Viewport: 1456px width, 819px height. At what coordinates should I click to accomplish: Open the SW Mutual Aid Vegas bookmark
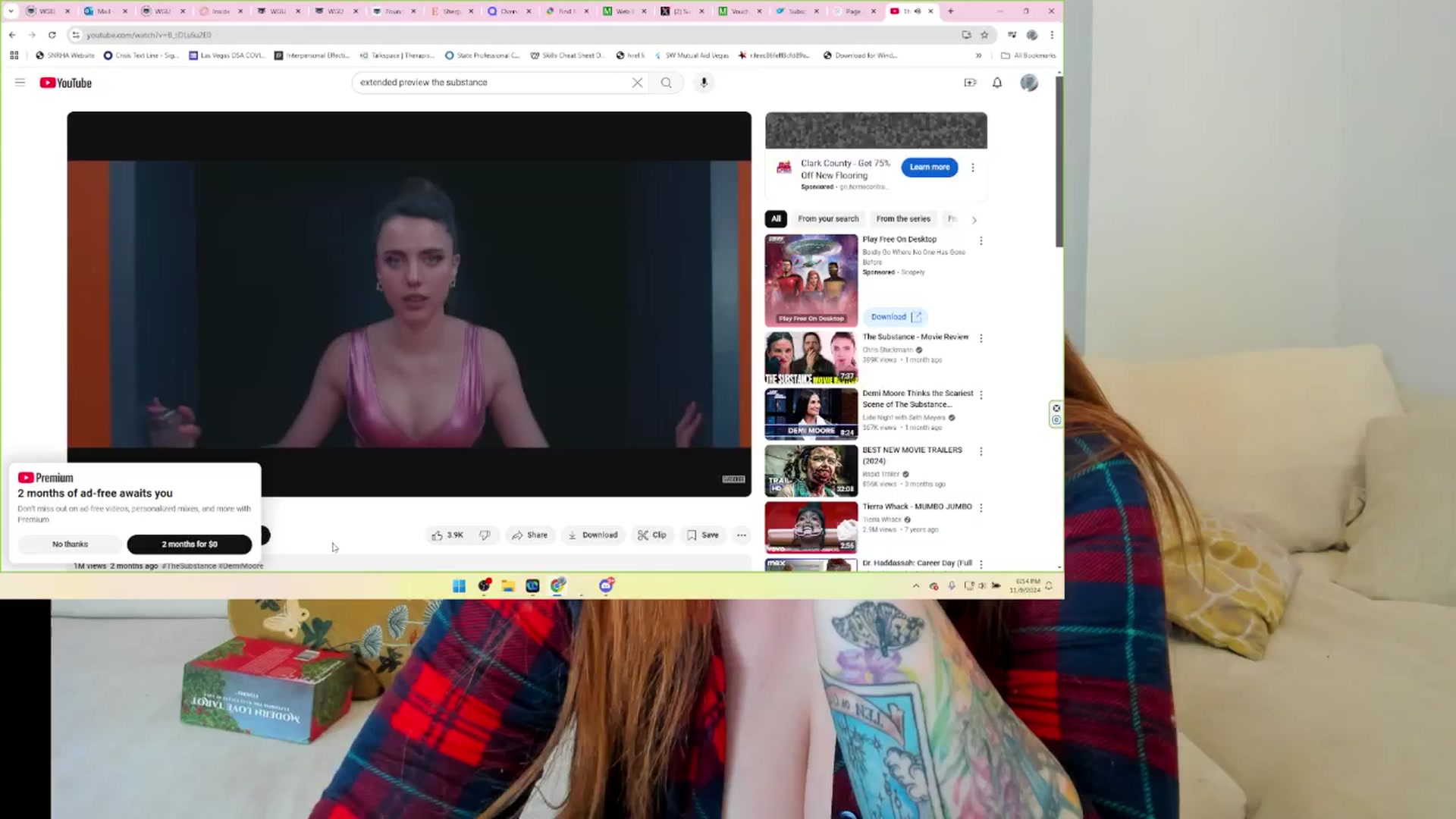tap(692, 55)
